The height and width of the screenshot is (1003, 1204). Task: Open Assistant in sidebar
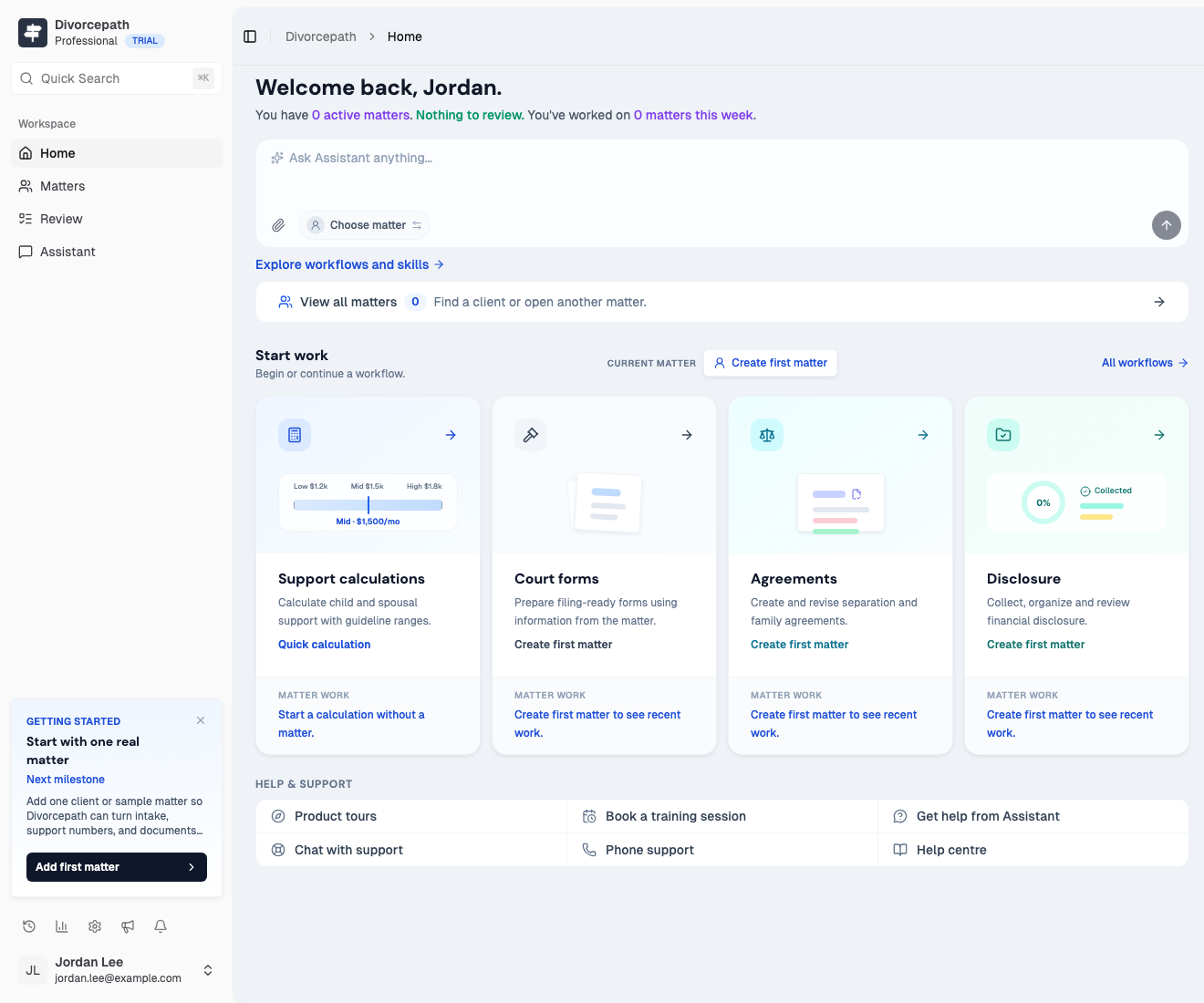117,252
